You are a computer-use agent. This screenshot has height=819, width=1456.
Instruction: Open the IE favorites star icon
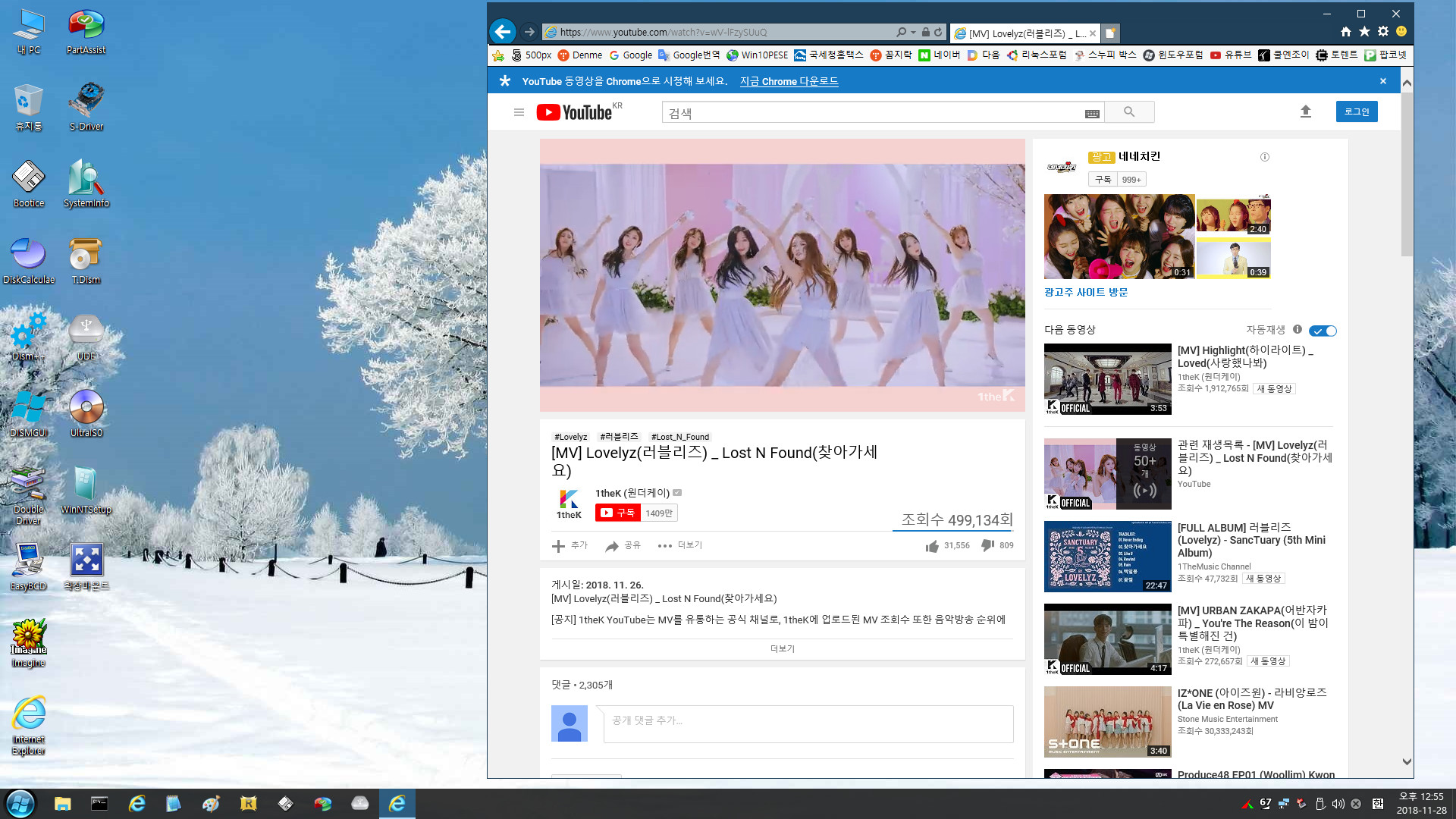pos(1364,32)
